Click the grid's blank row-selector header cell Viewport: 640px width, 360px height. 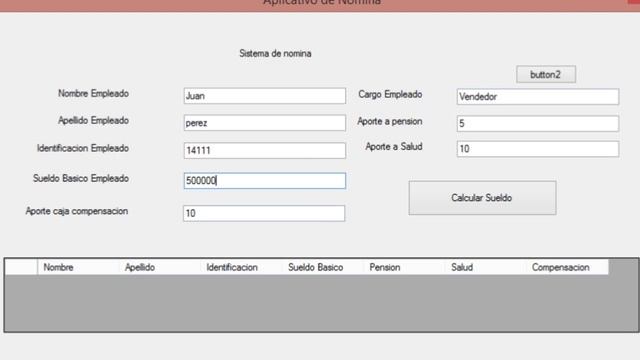[21, 267]
